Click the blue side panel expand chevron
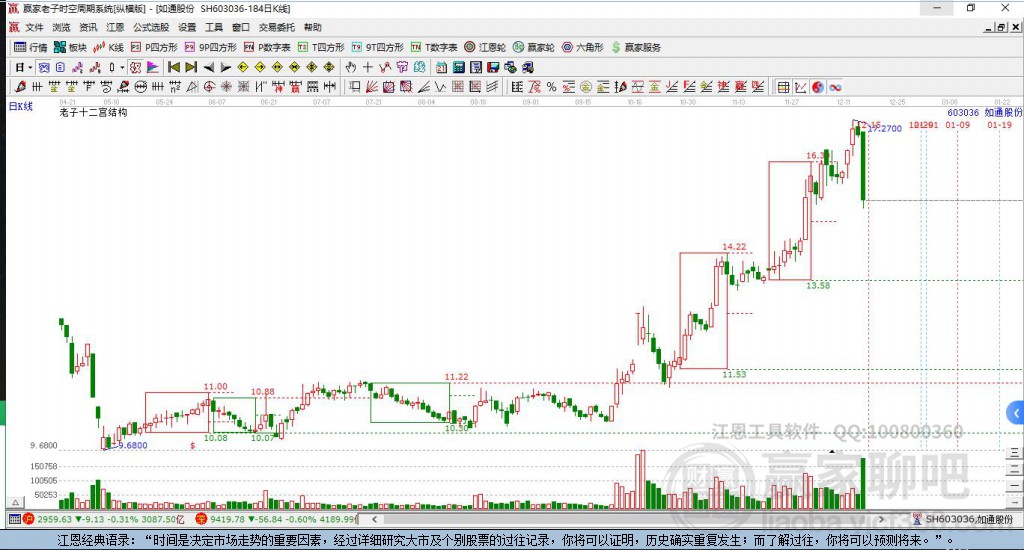Screen dimensions: 1024x550 [x=1016, y=413]
